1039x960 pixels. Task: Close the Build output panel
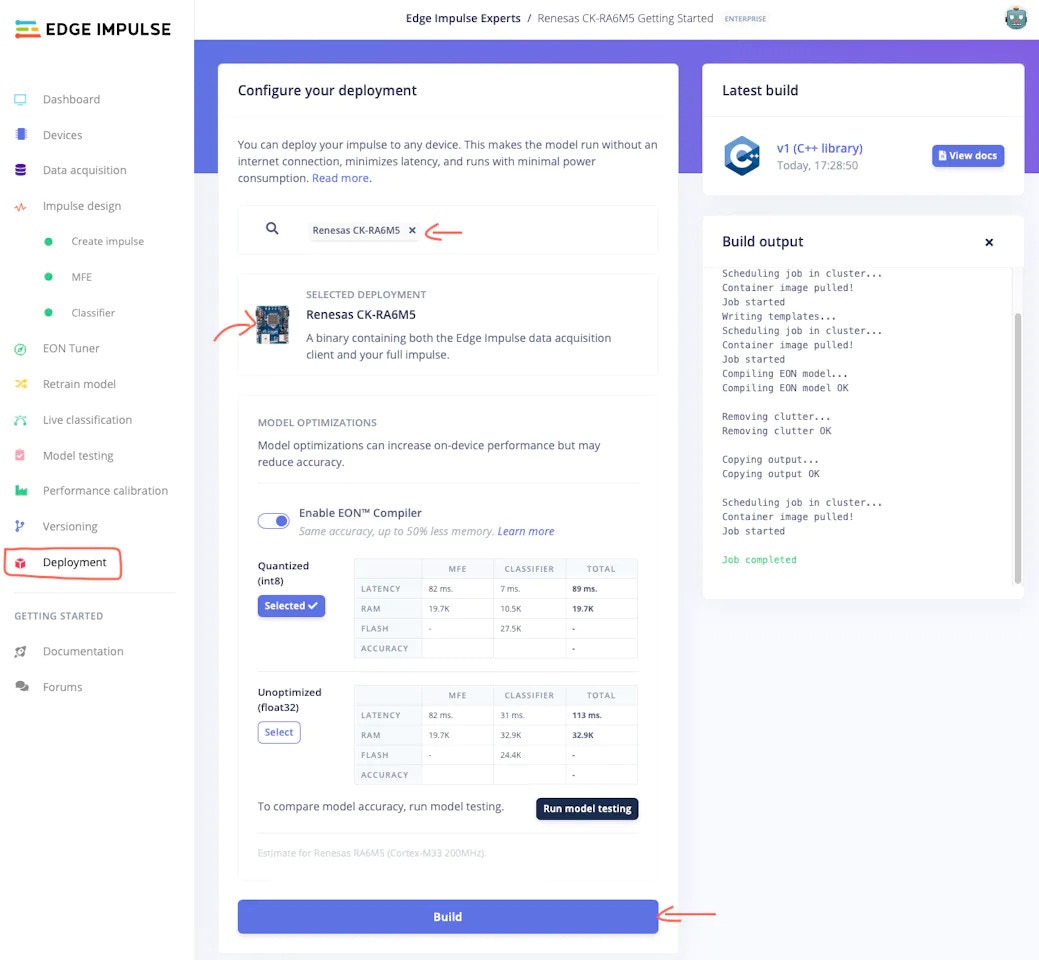[989, 242]
